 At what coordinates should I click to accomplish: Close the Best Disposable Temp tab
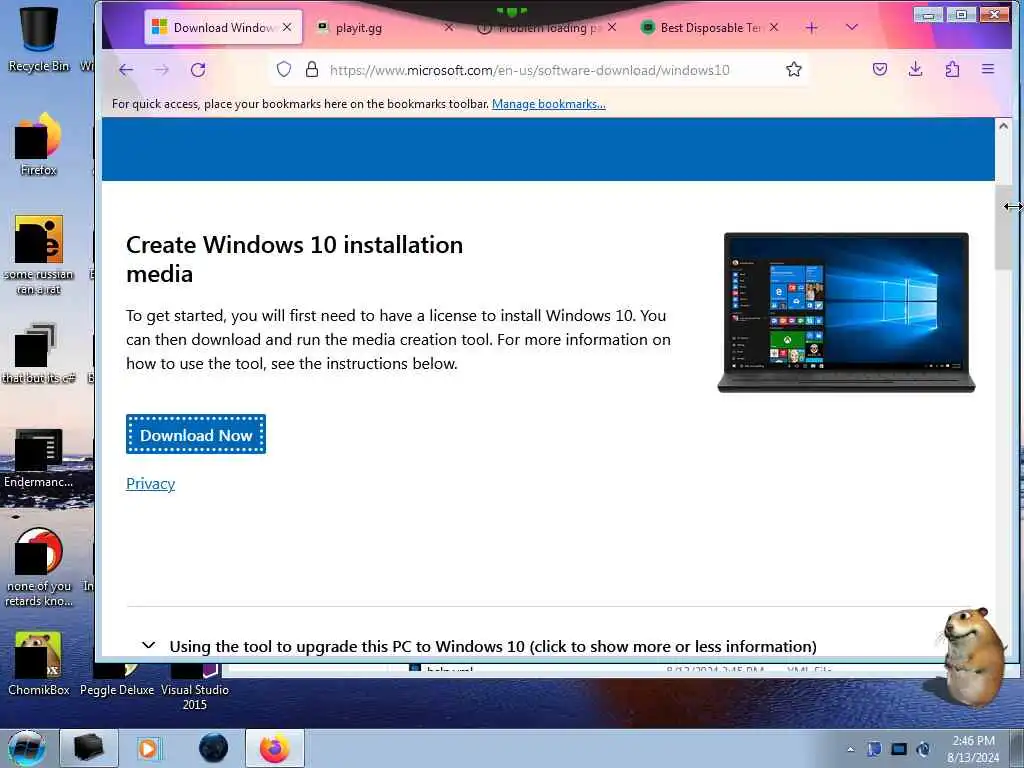[773, 27]
